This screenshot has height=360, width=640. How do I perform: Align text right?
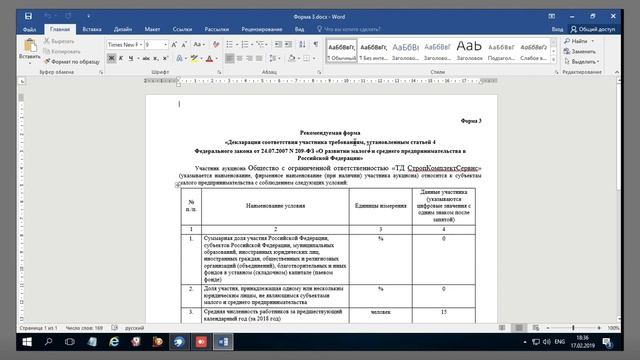pos(249,59)
